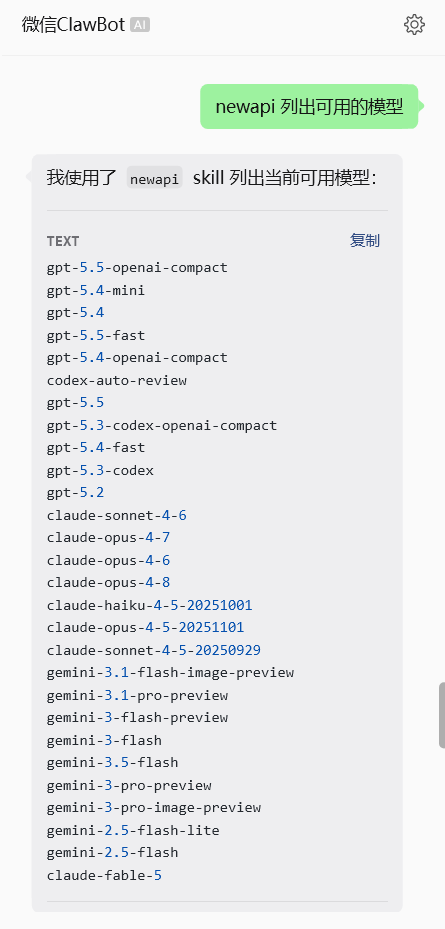Click the claude-sonnet-4-6 entry
Screen dimensions: 445x929
pos(117,515)
